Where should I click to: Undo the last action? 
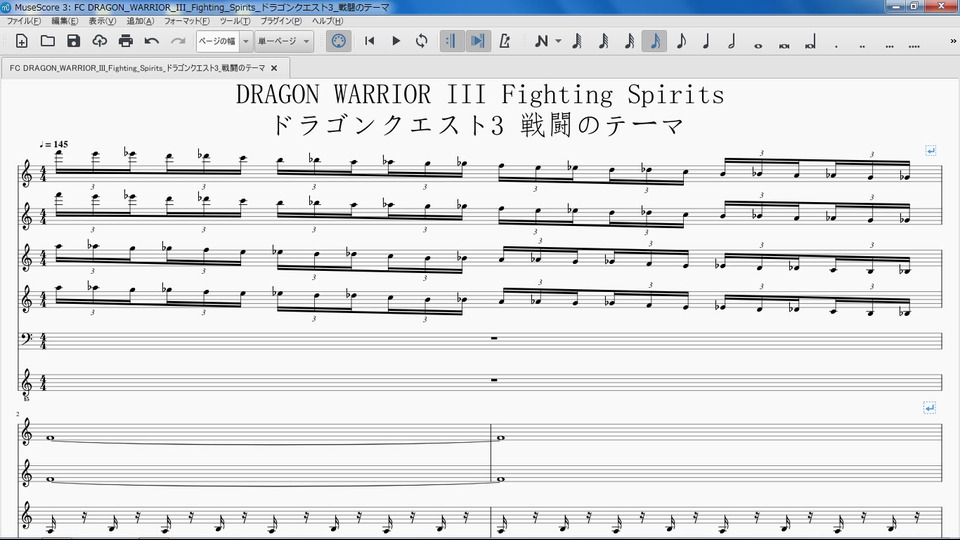(x=152, y=41)
